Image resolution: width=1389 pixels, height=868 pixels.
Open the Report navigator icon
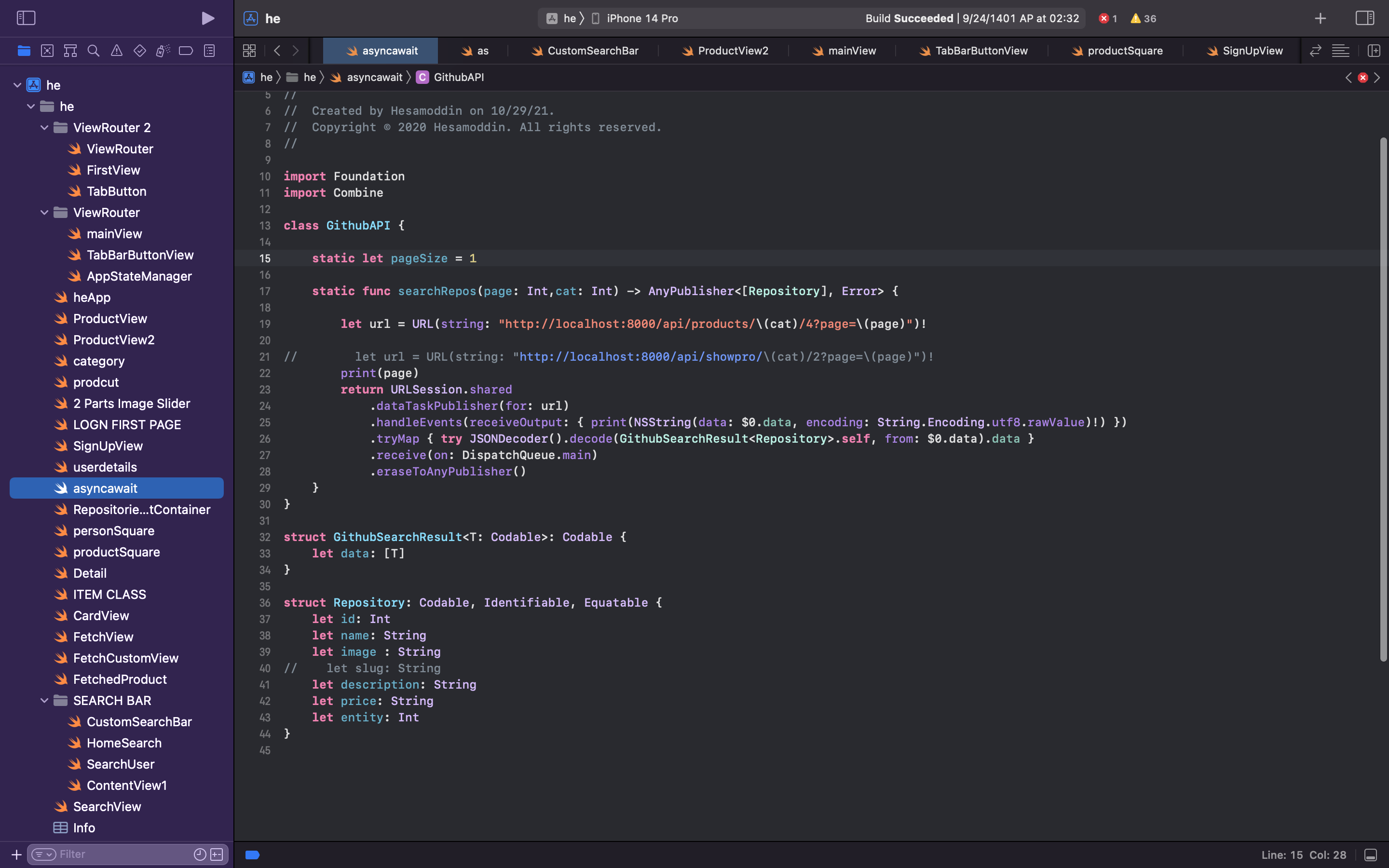coord(209,51)
